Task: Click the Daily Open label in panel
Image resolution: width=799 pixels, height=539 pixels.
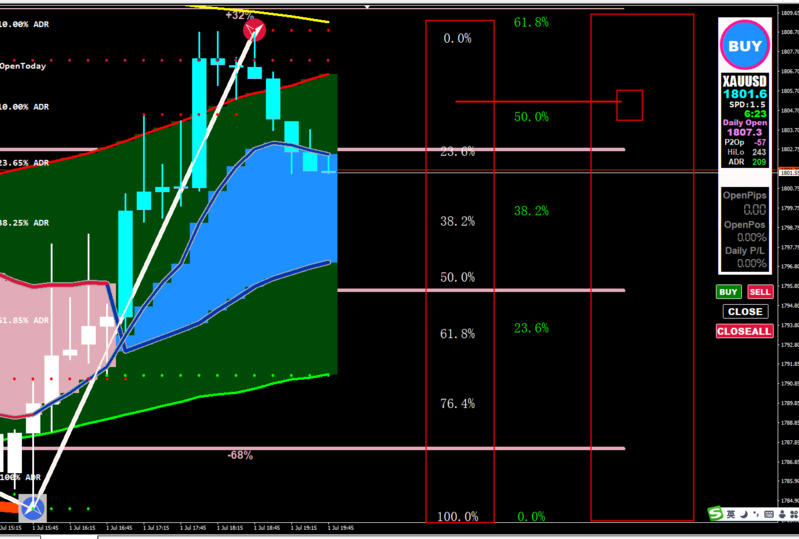Action: (x=744, y=122)
